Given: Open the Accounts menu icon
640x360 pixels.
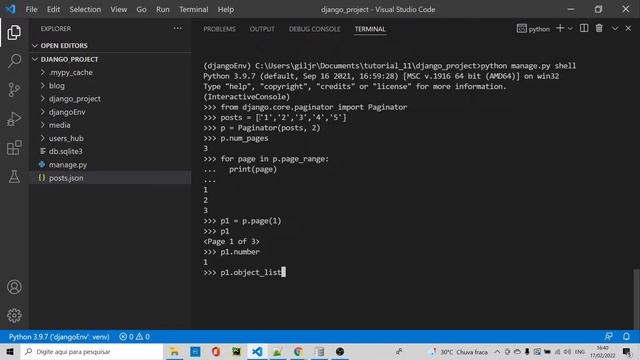Looking at the screenshot, I should pyautogui.click(x=14, y=287).
